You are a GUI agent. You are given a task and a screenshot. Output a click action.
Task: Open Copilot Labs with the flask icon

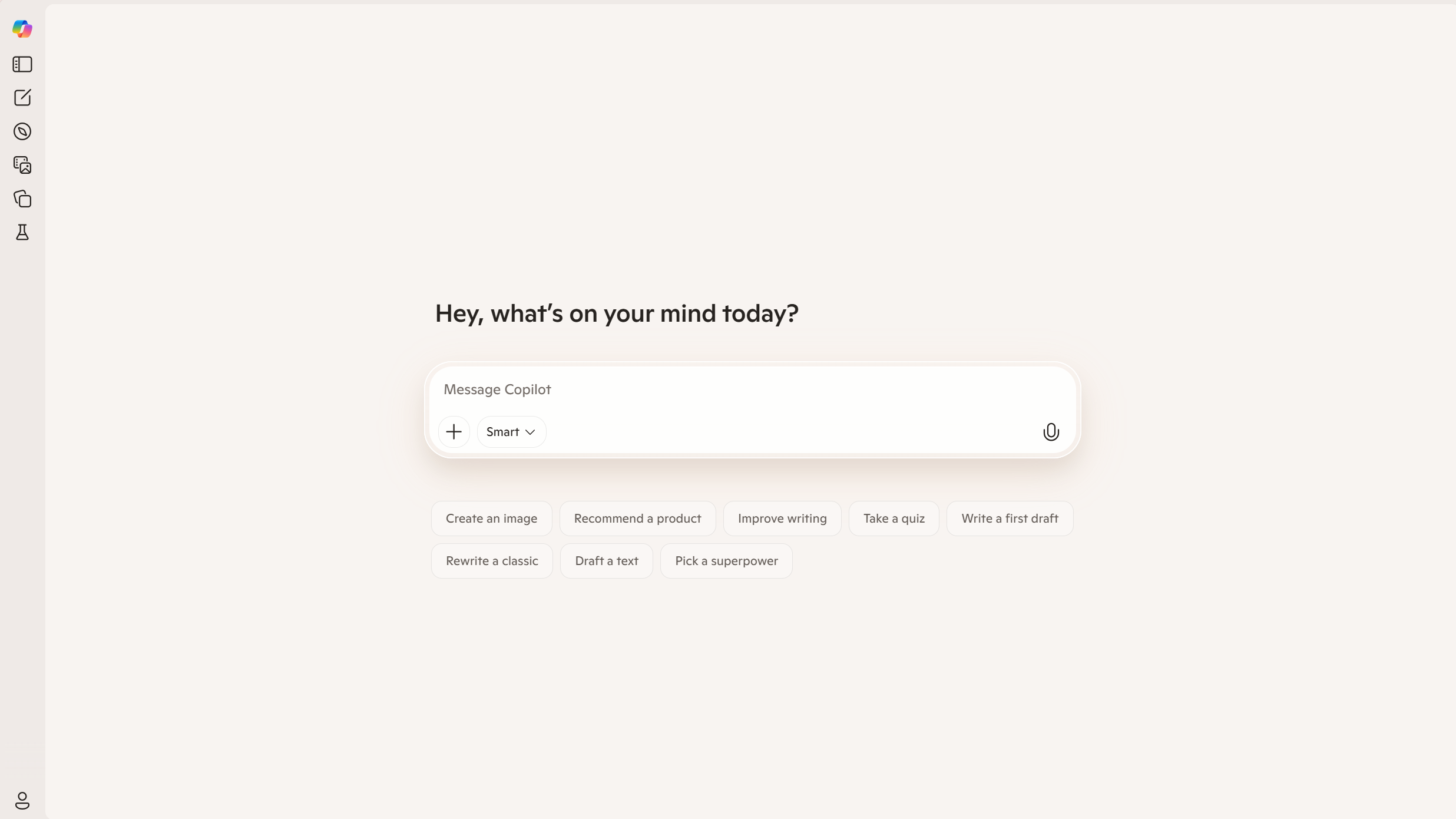[22, 232]
